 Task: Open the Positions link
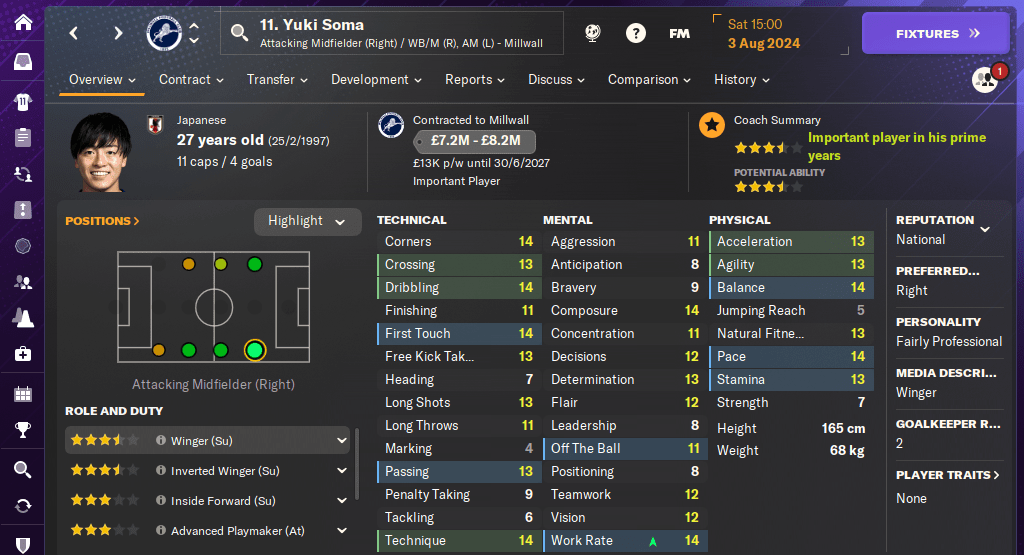coord(102,221)
